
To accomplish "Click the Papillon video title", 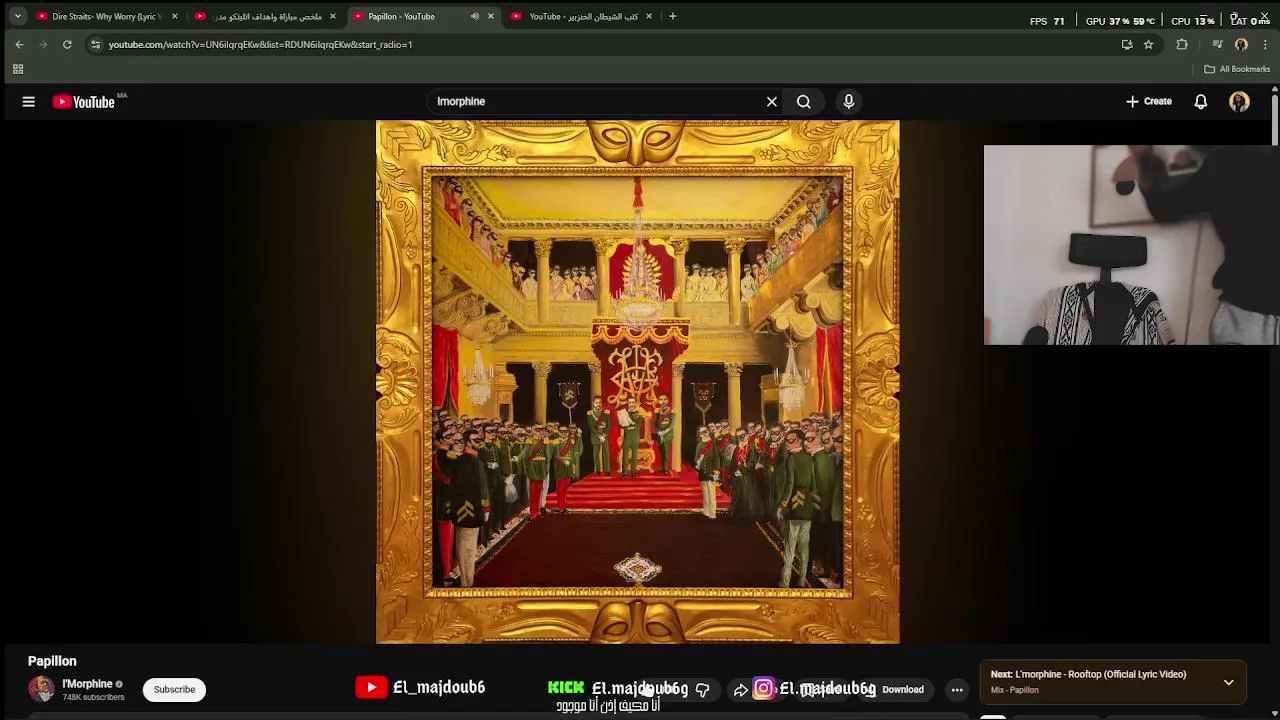I will point(52,661).
